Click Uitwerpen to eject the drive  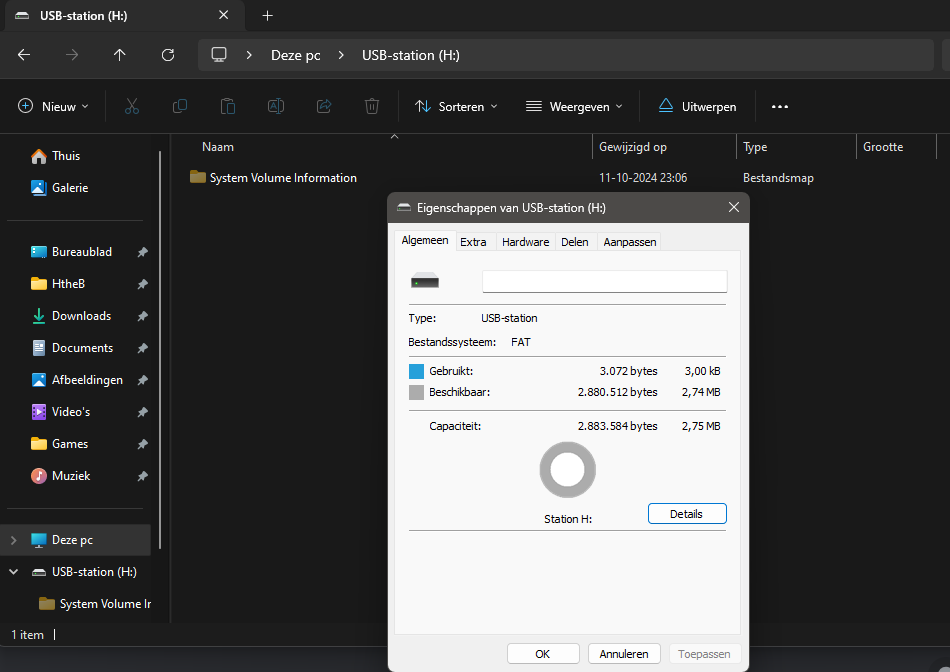click(x=697, y=107)
